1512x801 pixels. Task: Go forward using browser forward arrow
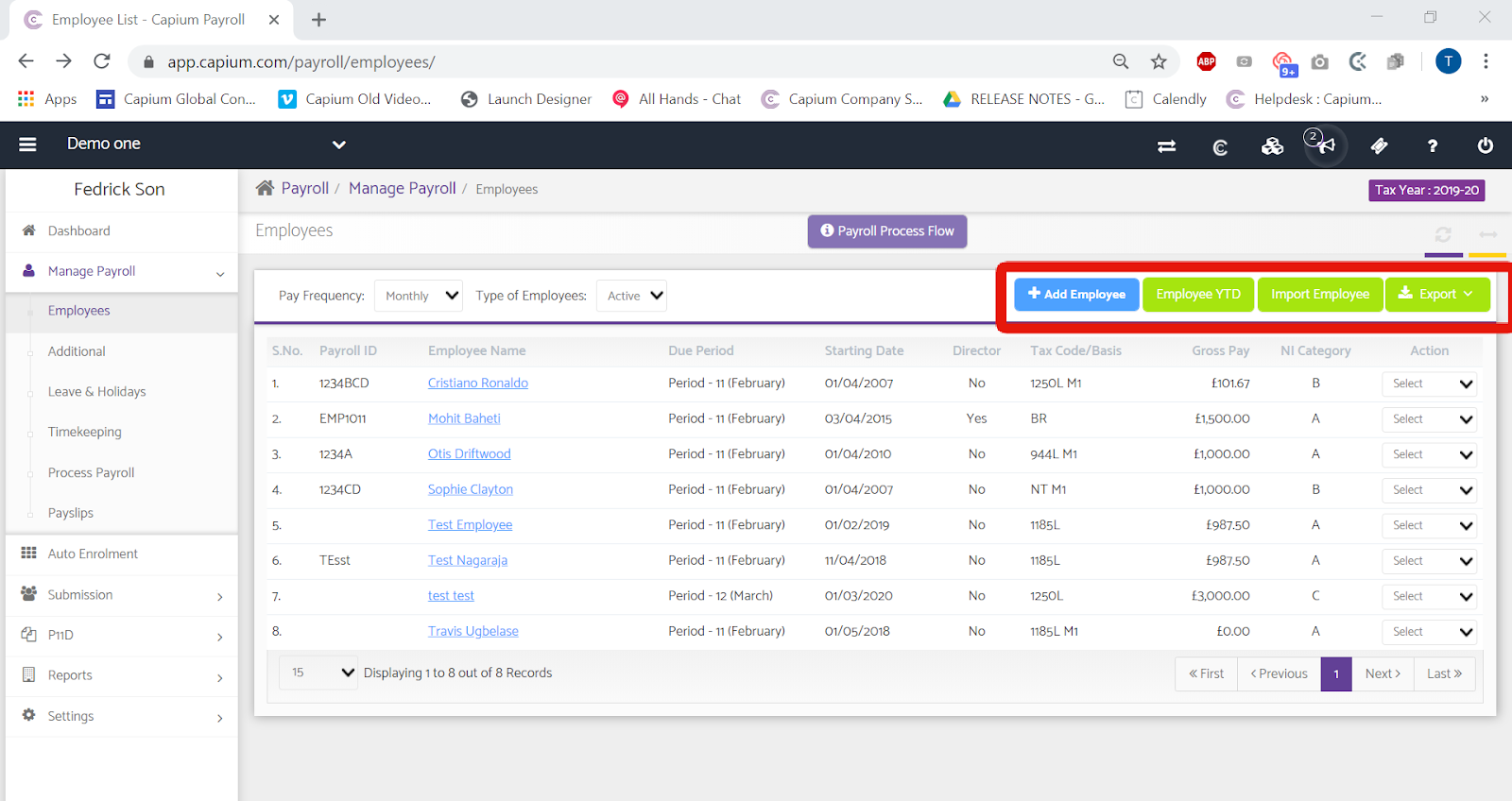tap(63, 61)
